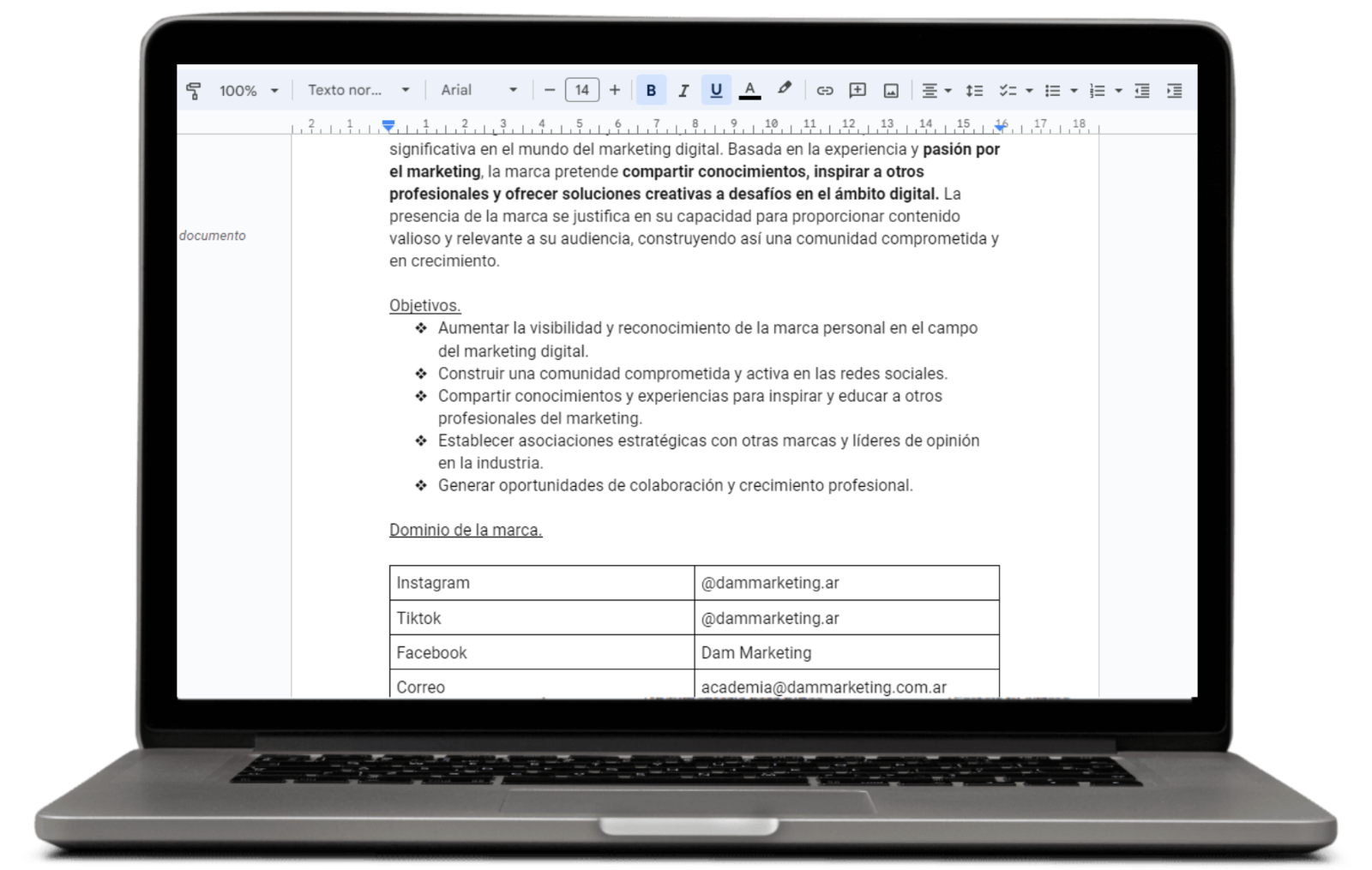The image size is (1372, 870).
Task: Toggle bold formatting
Action: [x=651, y=90]
